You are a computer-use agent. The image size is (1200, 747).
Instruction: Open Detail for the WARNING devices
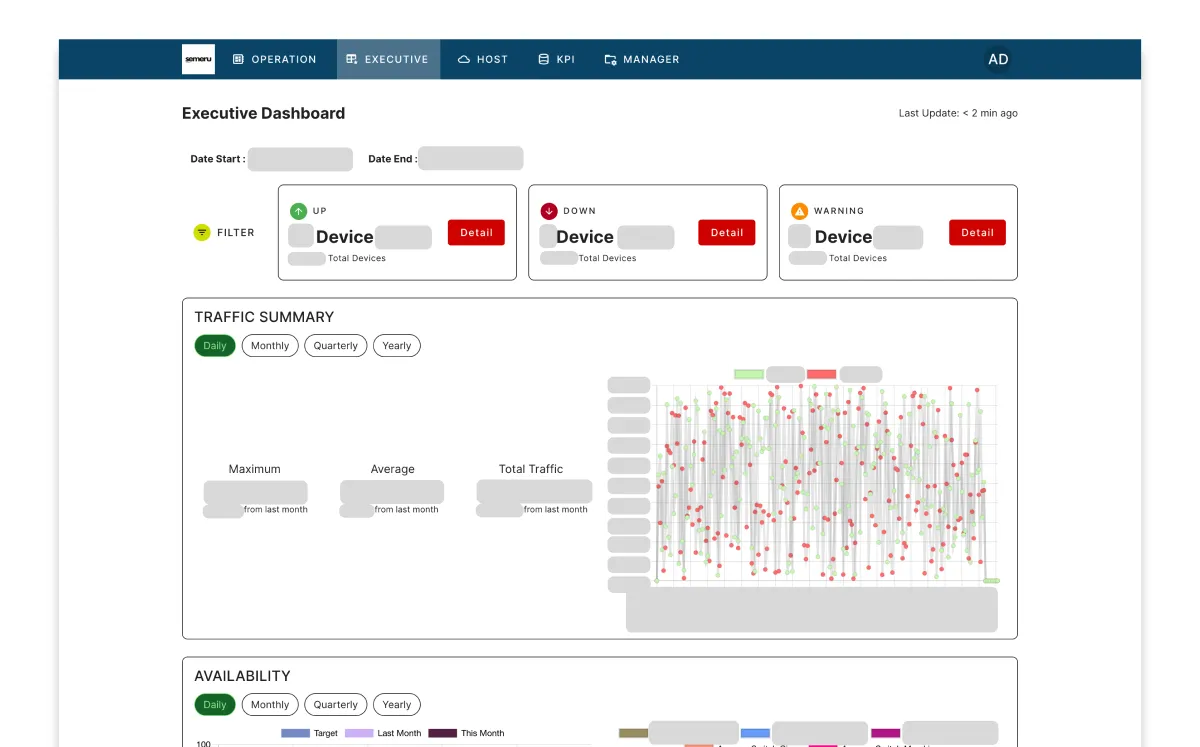[x=977, y=232]
